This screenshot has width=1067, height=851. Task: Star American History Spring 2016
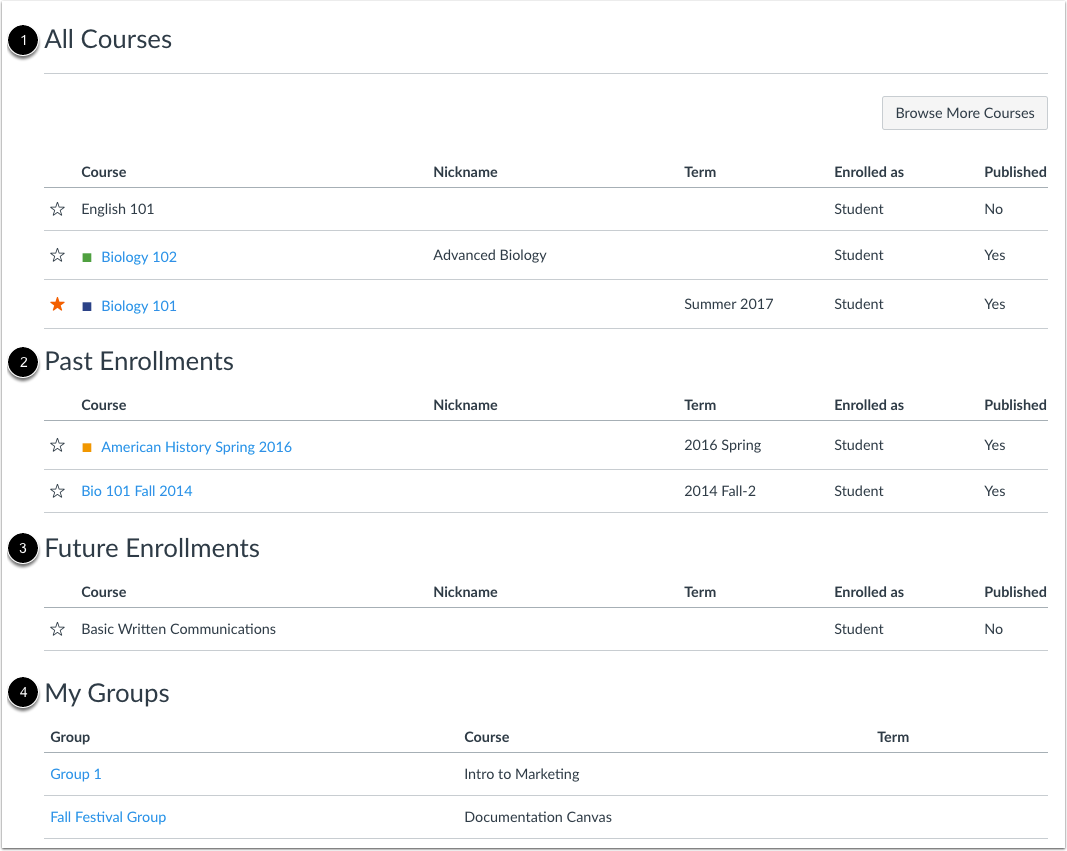(57, 445)
